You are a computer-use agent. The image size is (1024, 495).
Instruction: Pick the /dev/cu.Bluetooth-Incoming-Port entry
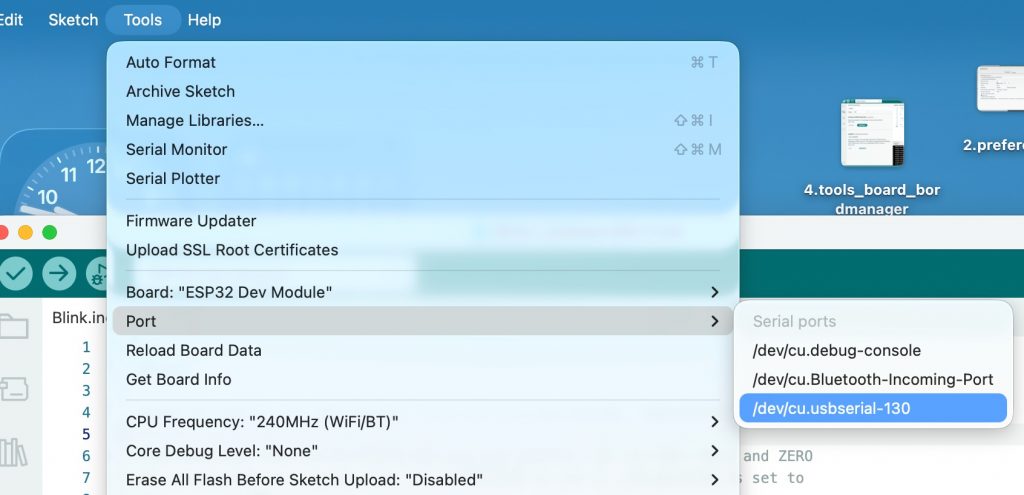click(x=872, y=380)
